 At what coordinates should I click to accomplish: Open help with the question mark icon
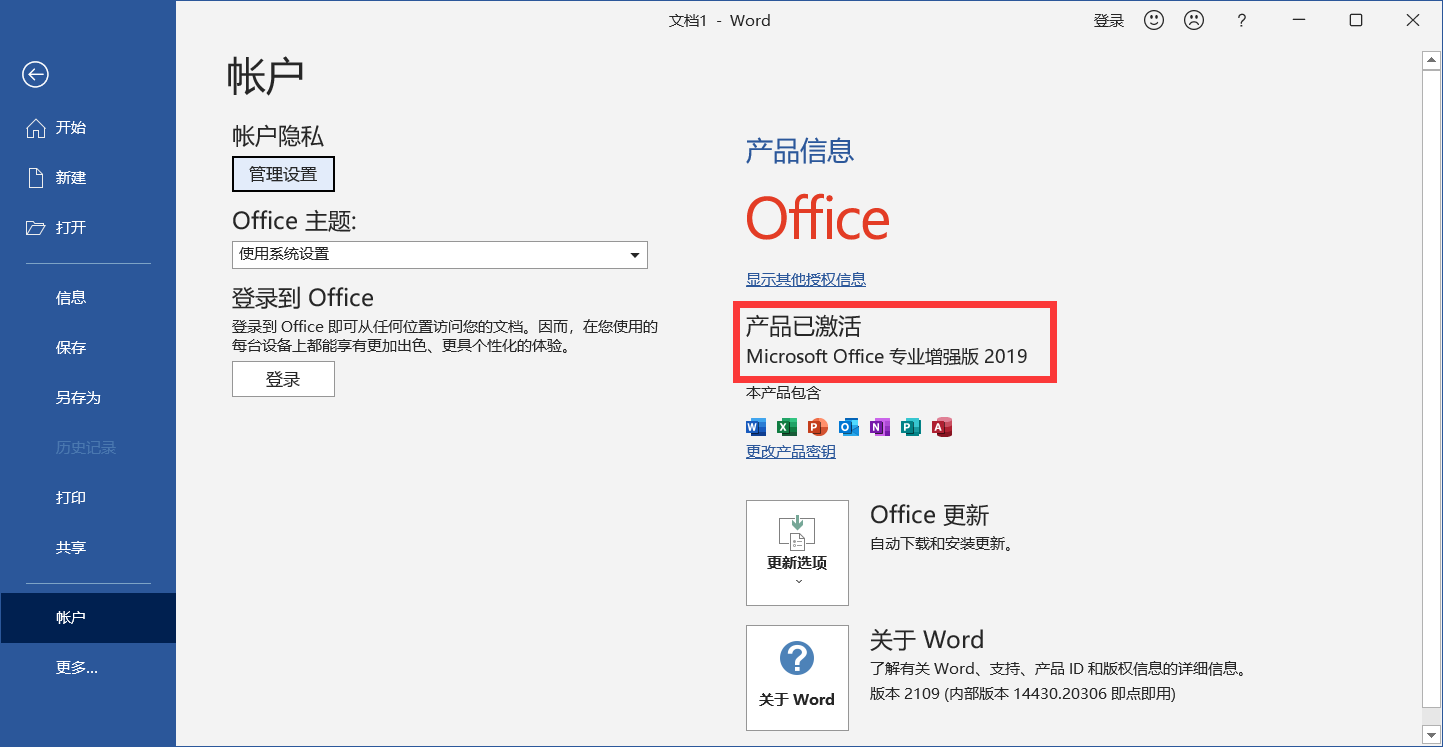tap(1241, 20)
